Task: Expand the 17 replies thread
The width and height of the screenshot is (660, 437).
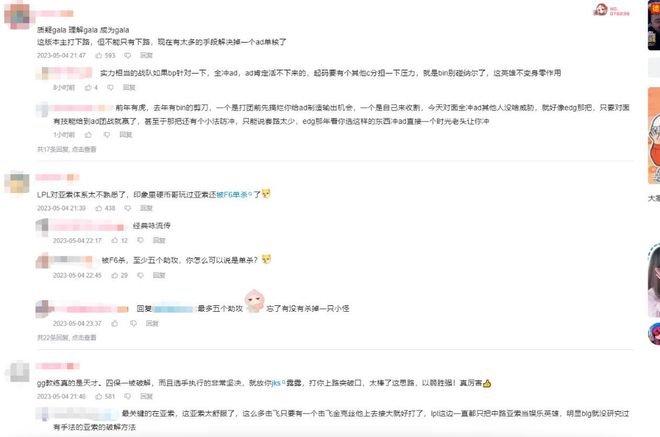Action: 67,149
